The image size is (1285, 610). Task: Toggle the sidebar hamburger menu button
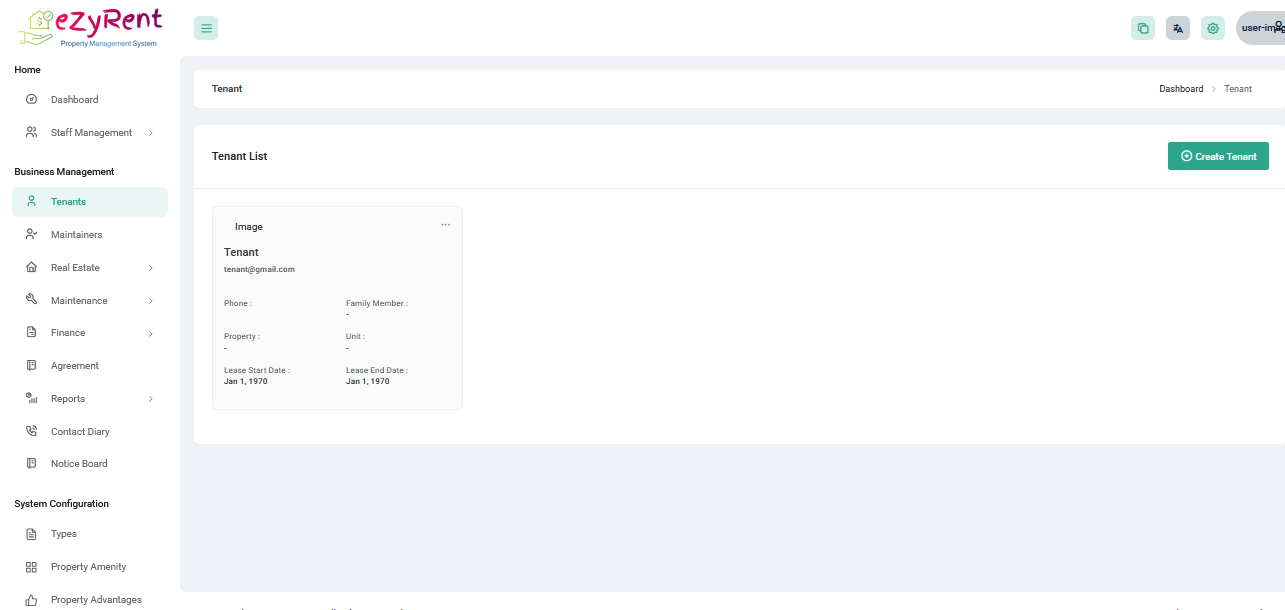pos(206,28)
